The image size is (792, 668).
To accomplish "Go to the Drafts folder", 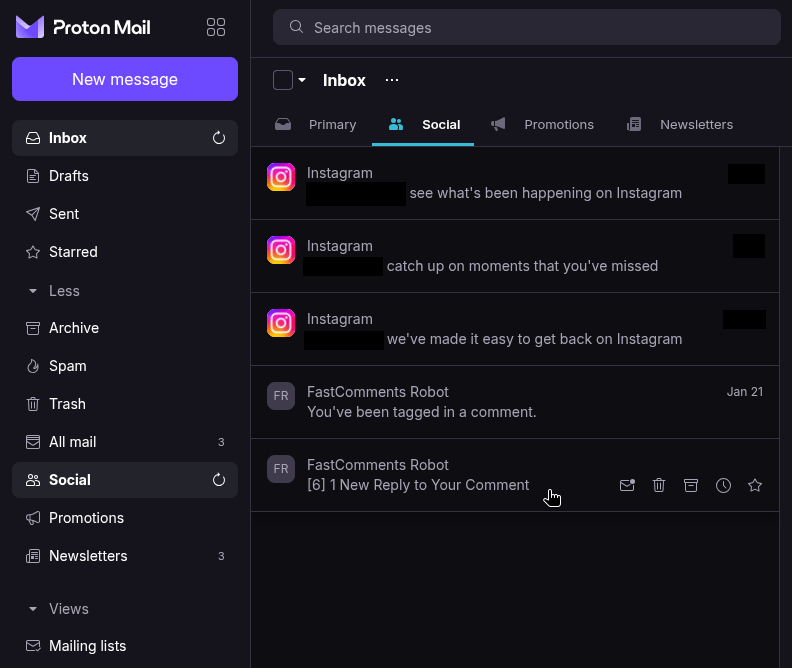I will click(125, 176).
